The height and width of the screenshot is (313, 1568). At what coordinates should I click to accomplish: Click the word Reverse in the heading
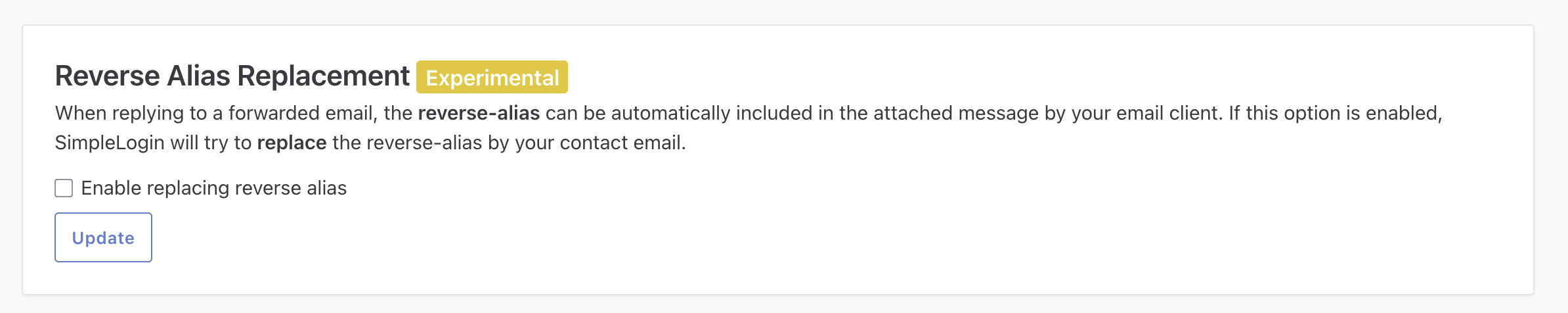[107, 76]
